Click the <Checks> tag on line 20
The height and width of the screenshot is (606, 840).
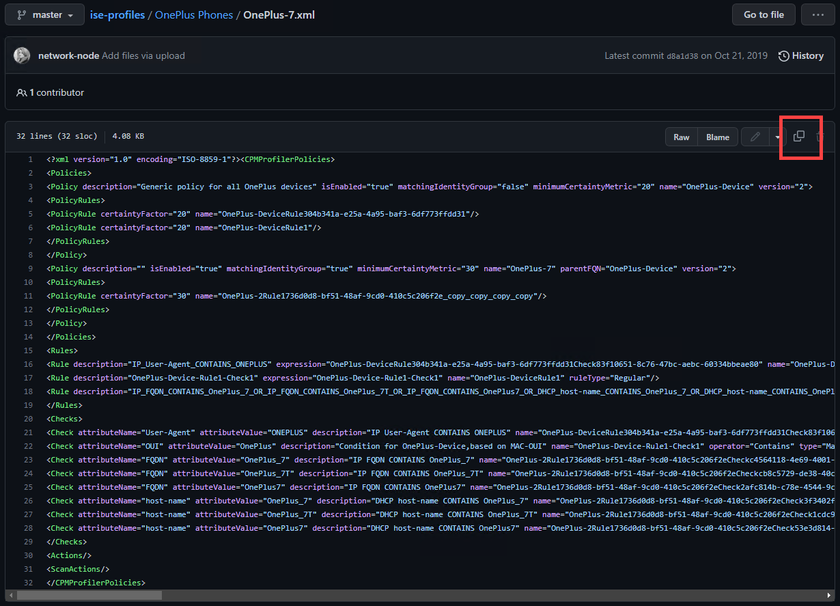coord(64,419)
